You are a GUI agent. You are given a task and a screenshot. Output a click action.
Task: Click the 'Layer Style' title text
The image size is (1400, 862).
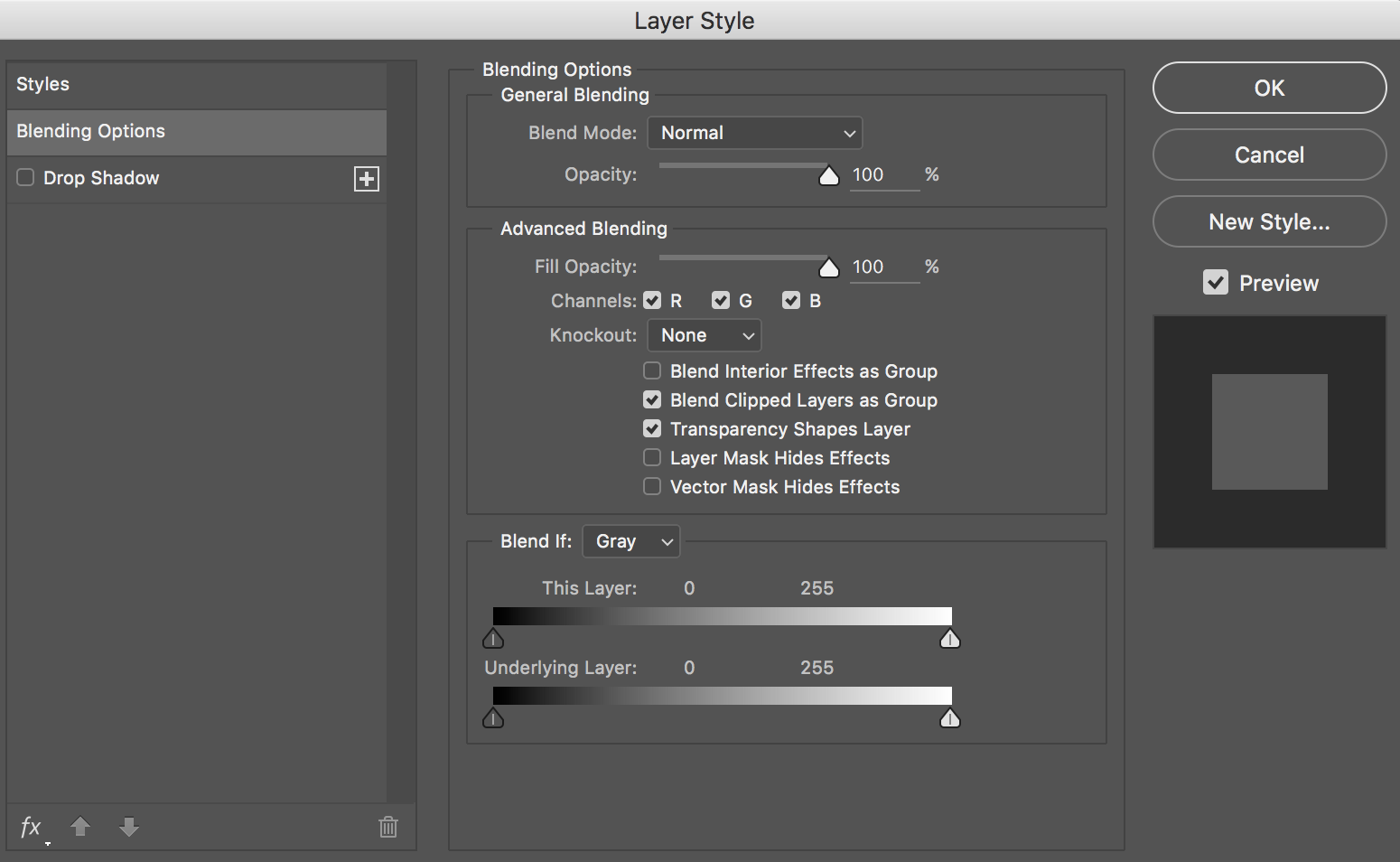tap(694, 21)
